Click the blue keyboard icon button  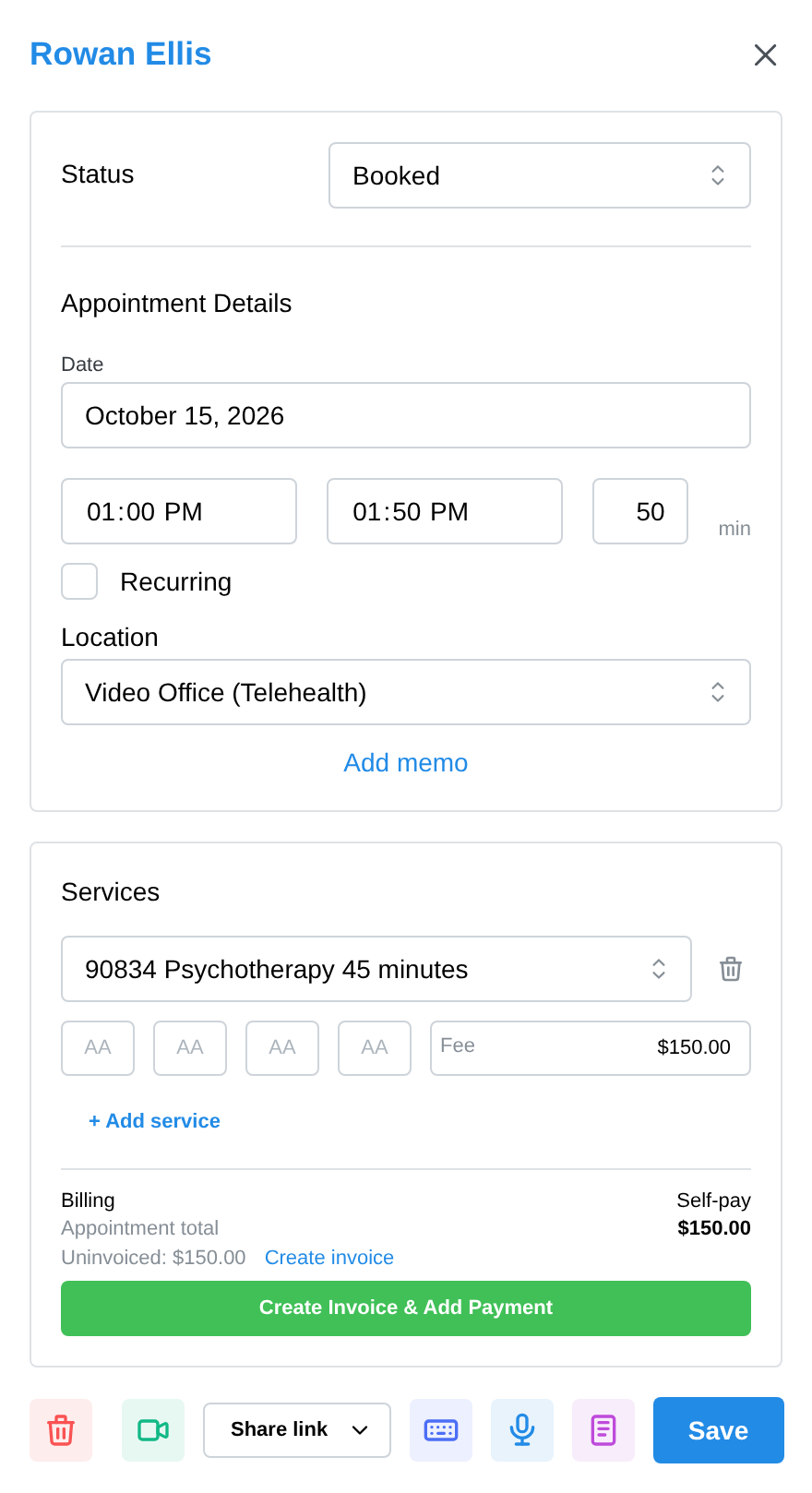pos(441,1430)
